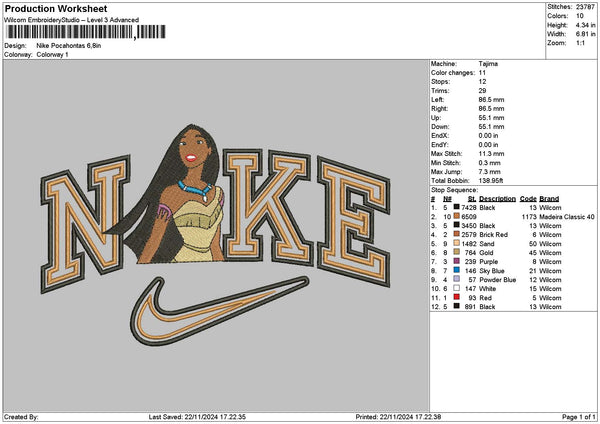Viewport: 600px width, 424px height.
Task: Select the 'Code' column header
Action: click(528, 199)
